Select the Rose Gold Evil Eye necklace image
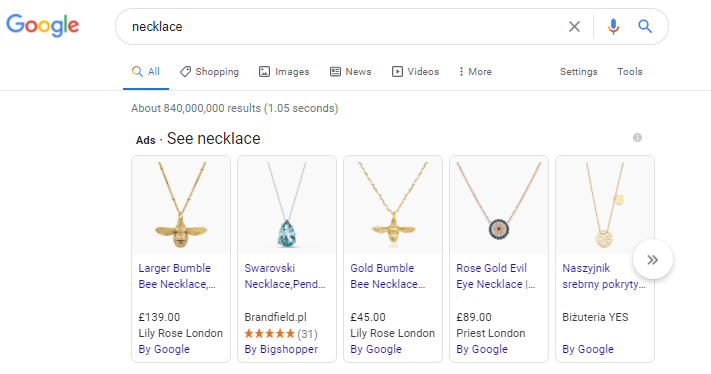The width and height of the screenshot is (711, 374). 499,205
